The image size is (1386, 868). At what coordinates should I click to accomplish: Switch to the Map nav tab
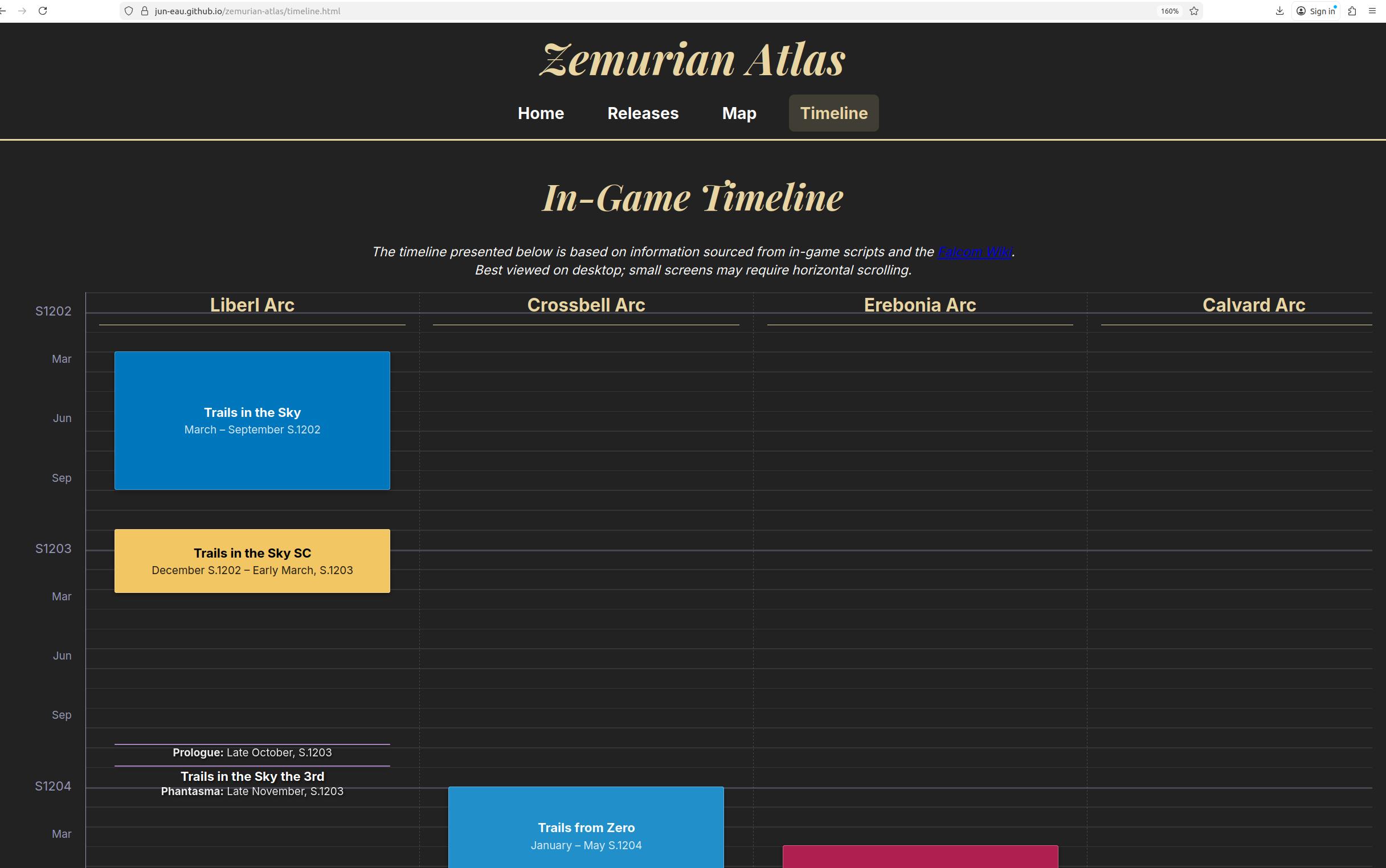pos(738,113)
